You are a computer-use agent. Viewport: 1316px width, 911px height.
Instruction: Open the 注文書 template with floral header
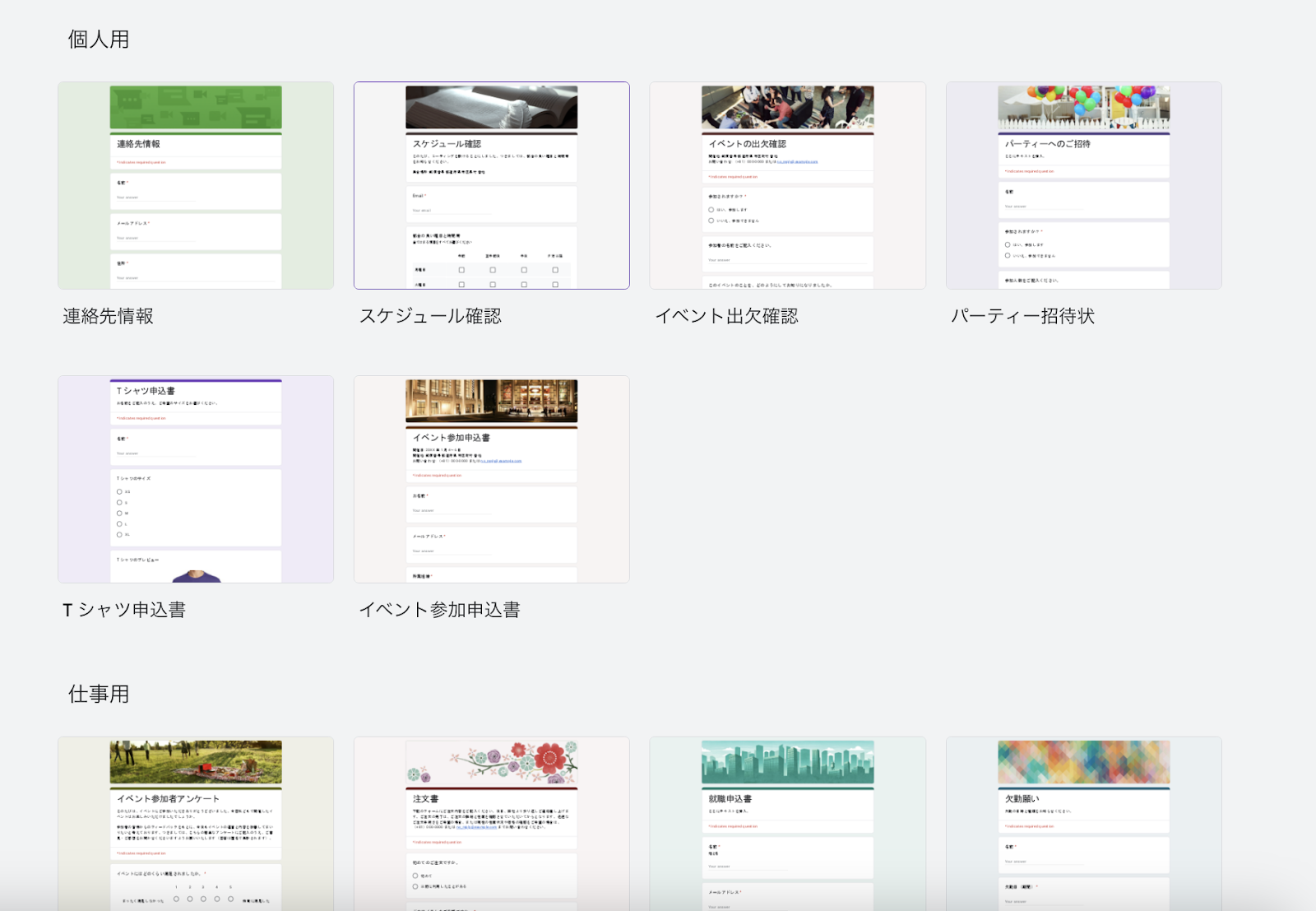pyautogui.click(x=492, y=823)
